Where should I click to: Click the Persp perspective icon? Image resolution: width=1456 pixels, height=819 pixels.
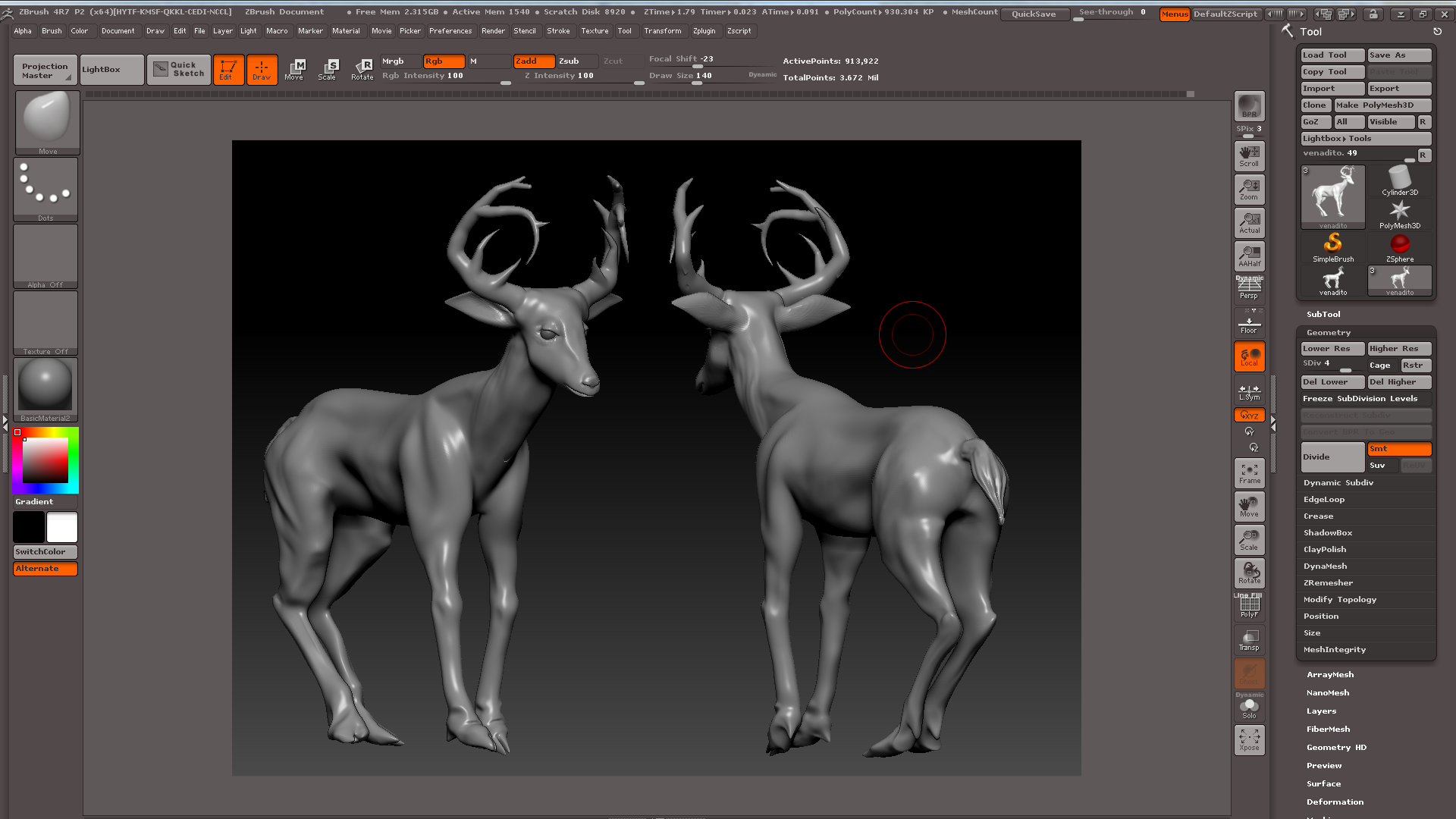coord(1249,289)
